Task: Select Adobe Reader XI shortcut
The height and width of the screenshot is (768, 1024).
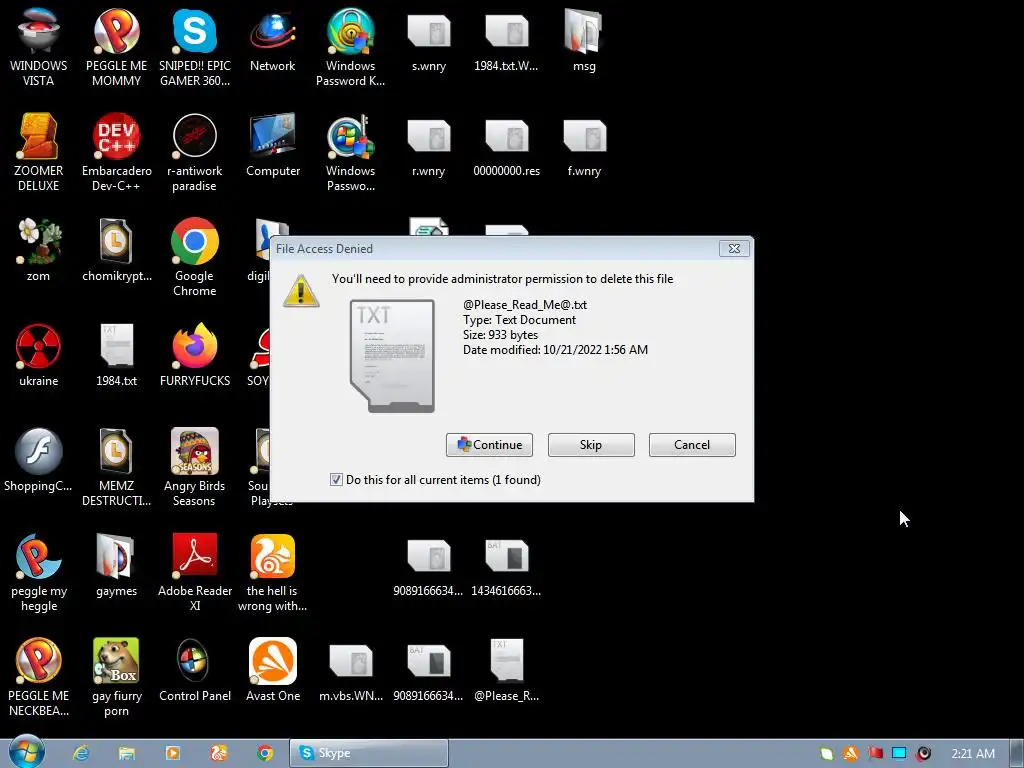Action: [x=195, y=573]
